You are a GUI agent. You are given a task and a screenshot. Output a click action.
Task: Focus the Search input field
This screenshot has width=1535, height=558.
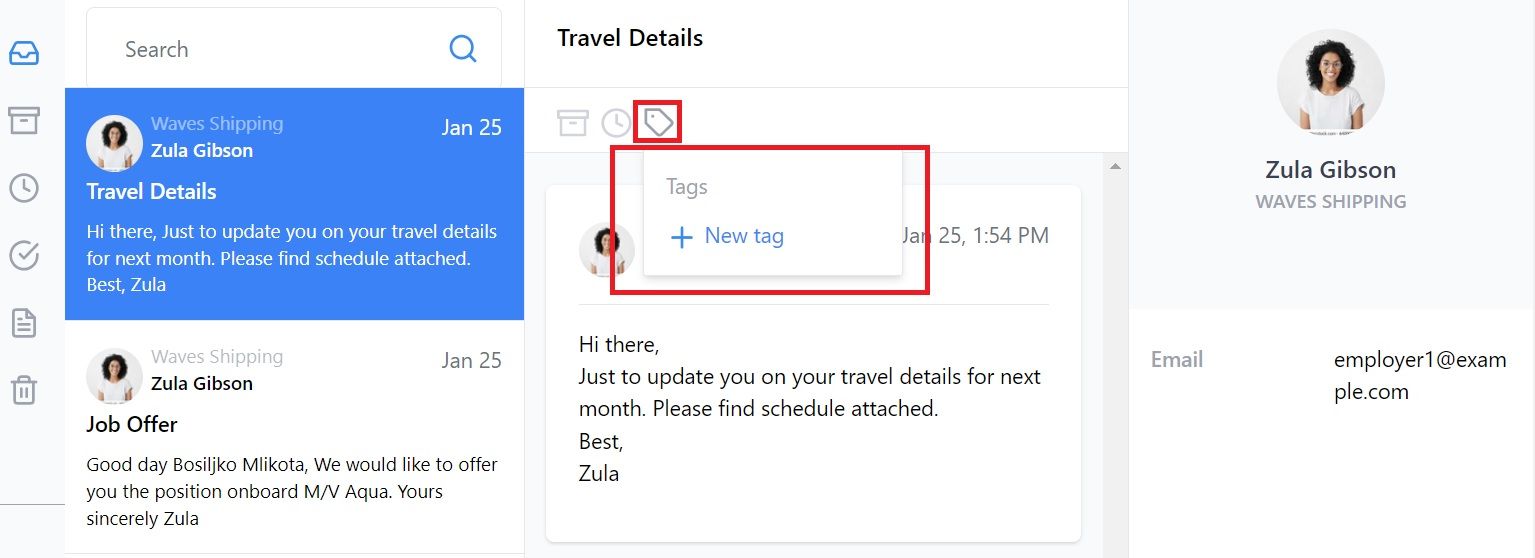point(294,49)
